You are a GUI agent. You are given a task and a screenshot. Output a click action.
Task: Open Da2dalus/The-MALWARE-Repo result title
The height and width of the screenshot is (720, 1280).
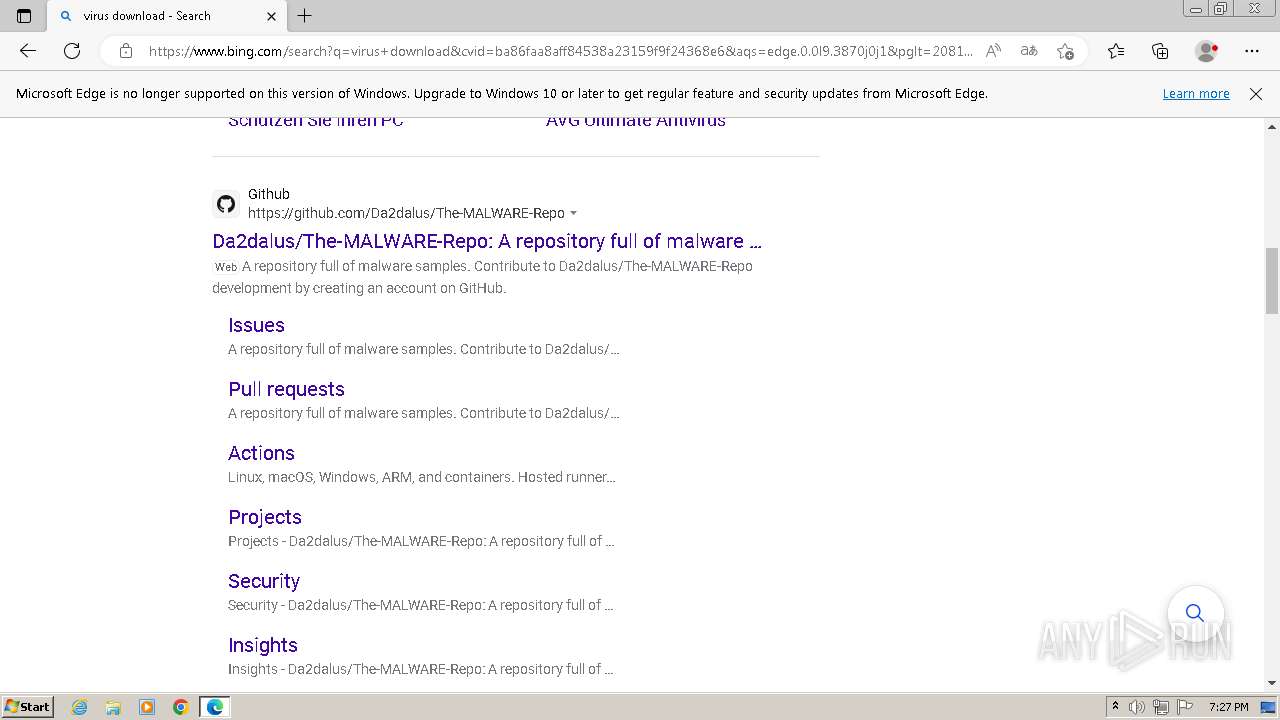(487, 241)
